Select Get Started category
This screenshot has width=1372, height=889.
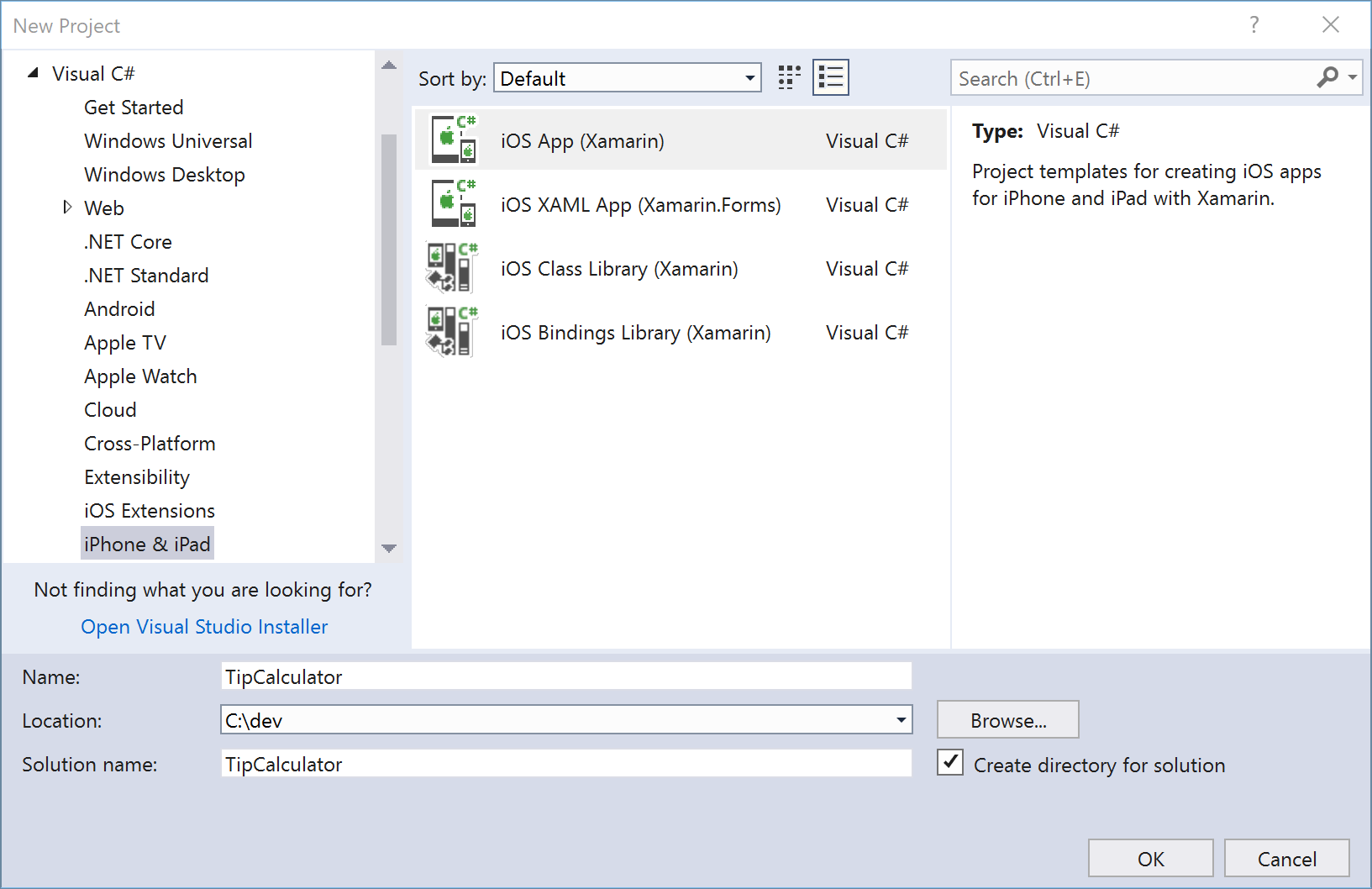click(x=134, y=108)
